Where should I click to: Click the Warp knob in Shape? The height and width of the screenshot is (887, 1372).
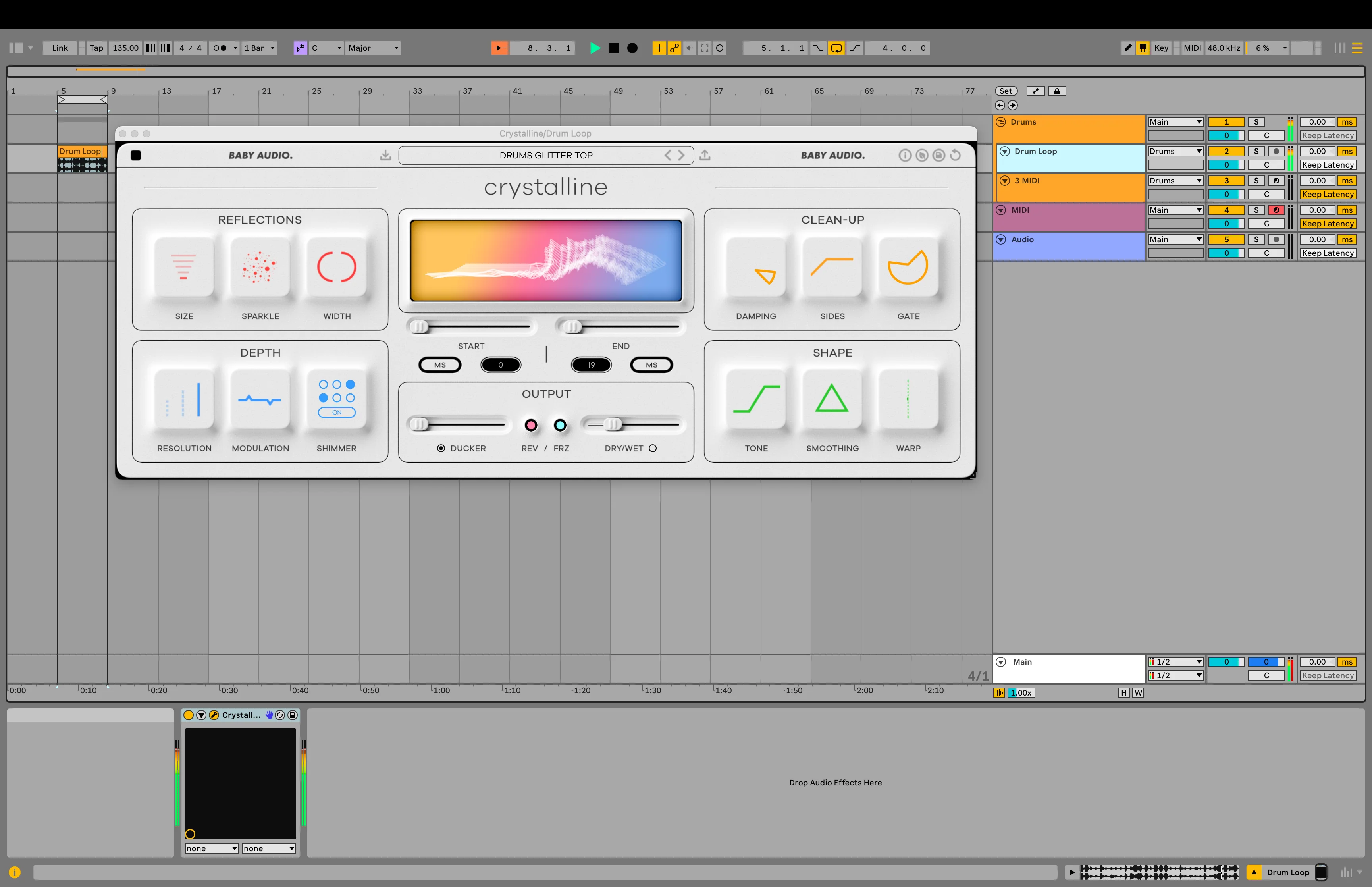click(x=909, y=399)
